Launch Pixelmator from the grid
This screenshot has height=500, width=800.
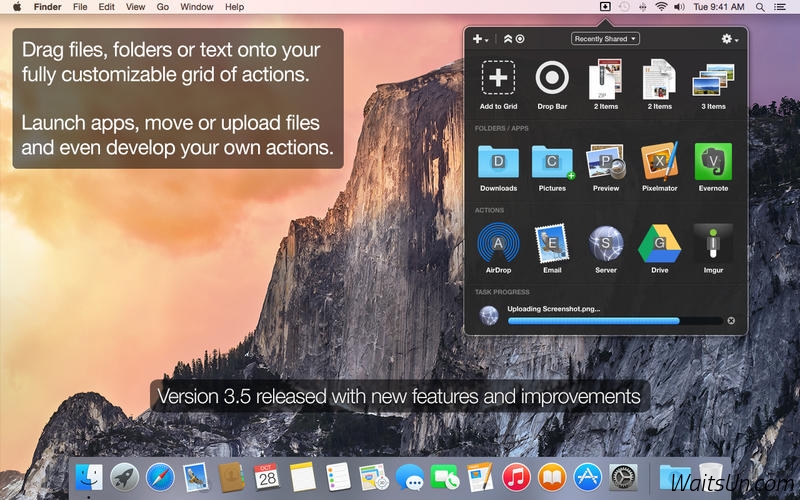pyautogui.click(x=660, y=161)
